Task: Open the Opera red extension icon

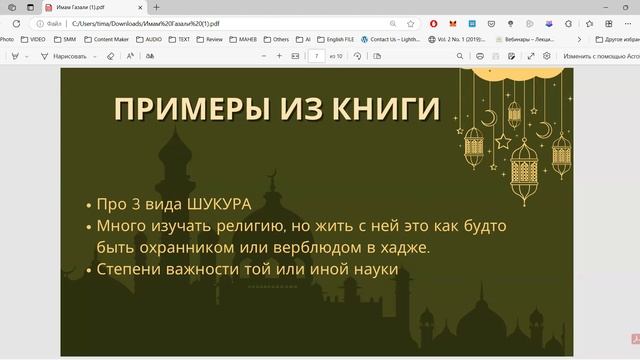Action: (433, 24)
